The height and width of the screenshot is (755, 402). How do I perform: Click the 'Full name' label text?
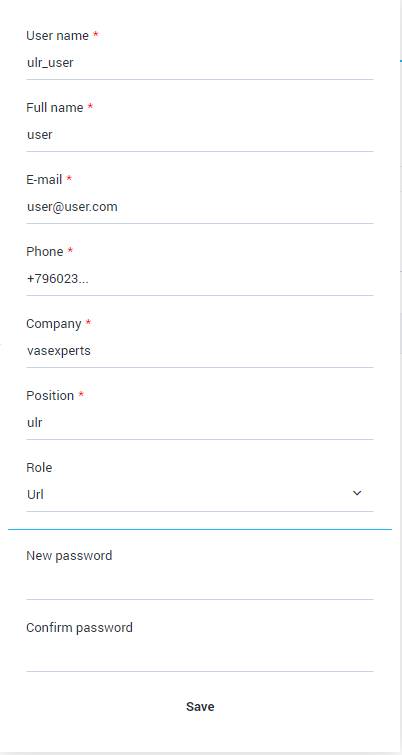[x=55, y=108]
